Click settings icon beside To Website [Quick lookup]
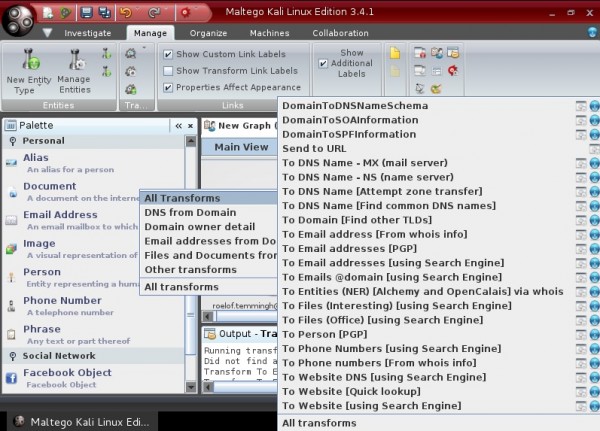The width and height of the screenshot is (600, 431). click(581, 392)
